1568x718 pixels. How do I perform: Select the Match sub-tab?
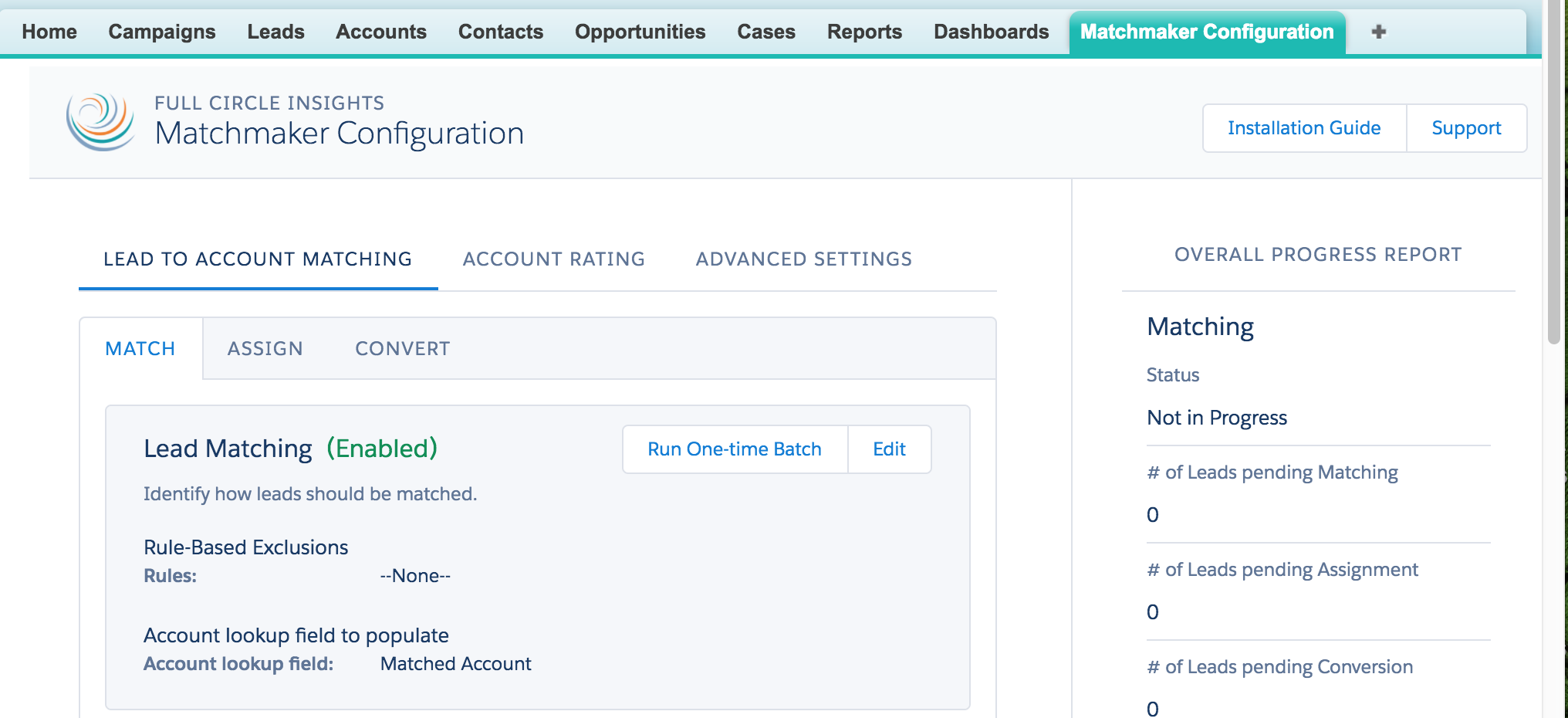[140, 349]
